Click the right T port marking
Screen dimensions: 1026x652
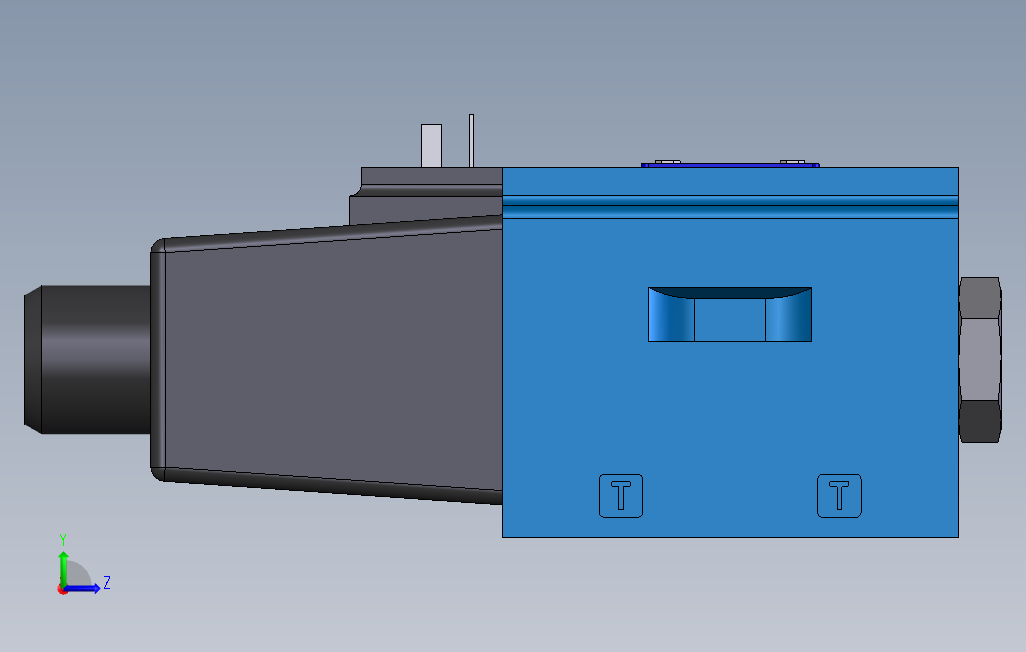[840, 496]
